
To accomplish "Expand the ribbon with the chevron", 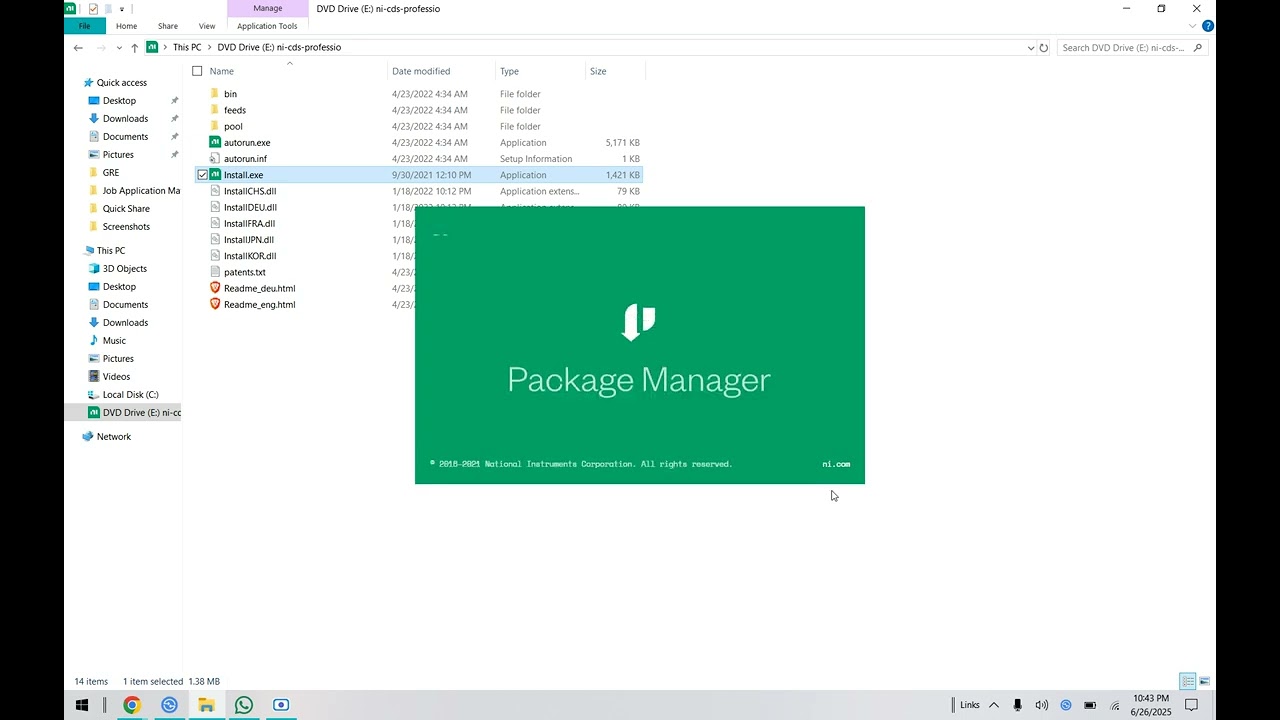I will (1192, 26).
